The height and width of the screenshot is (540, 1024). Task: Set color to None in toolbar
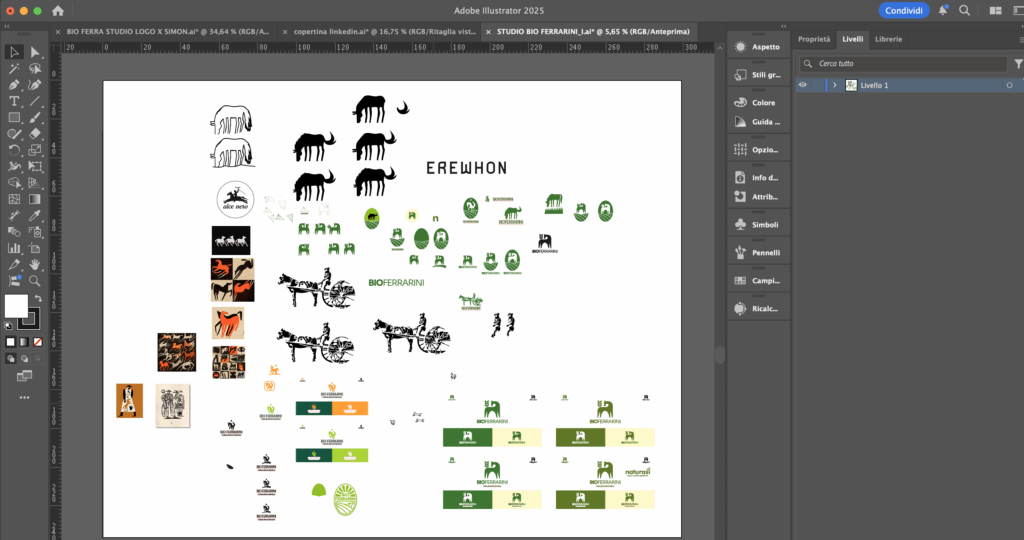point(37,341)
